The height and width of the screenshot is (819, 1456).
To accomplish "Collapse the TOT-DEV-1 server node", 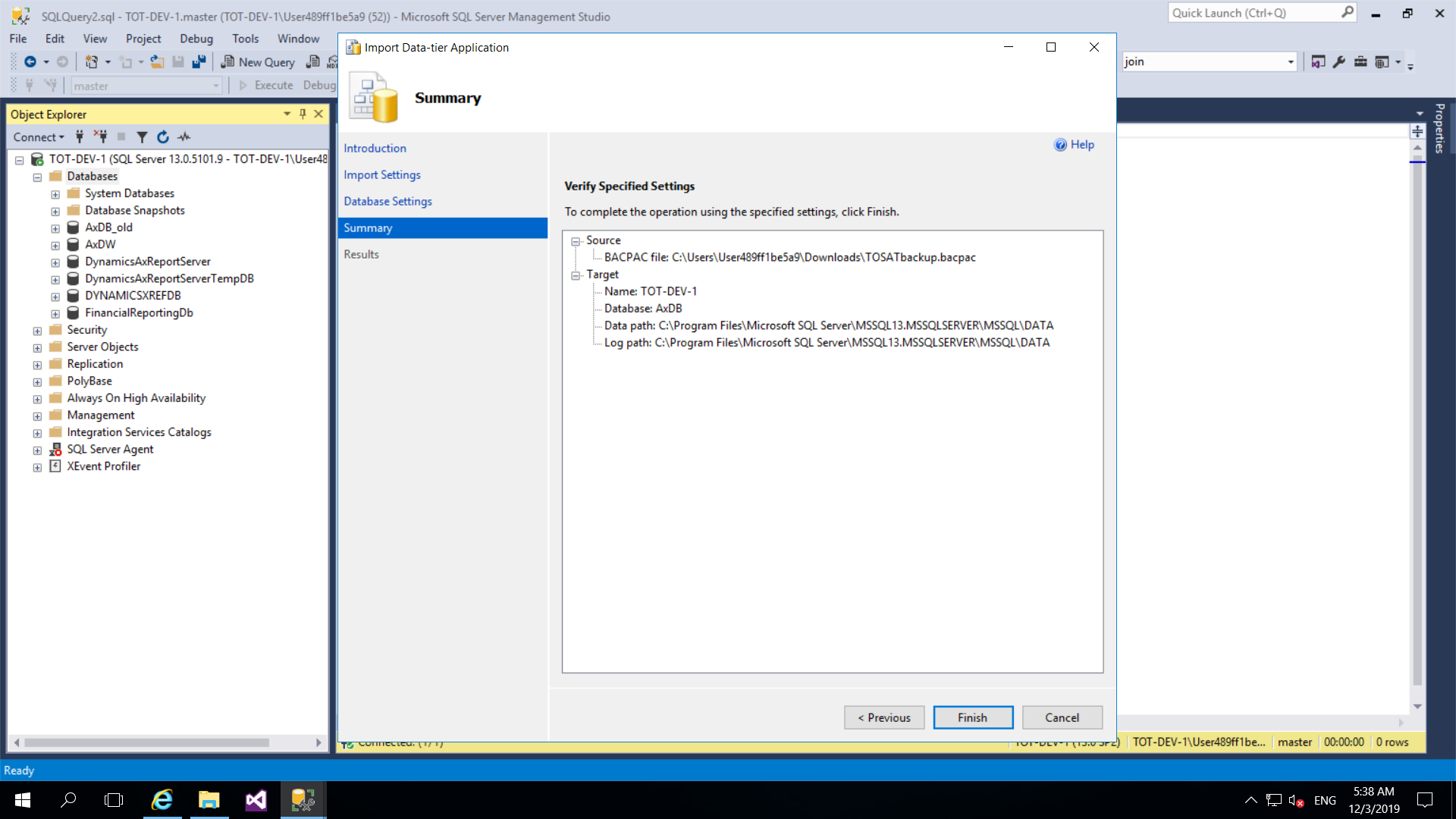I will pyautogui.click(x=20, y=160).
